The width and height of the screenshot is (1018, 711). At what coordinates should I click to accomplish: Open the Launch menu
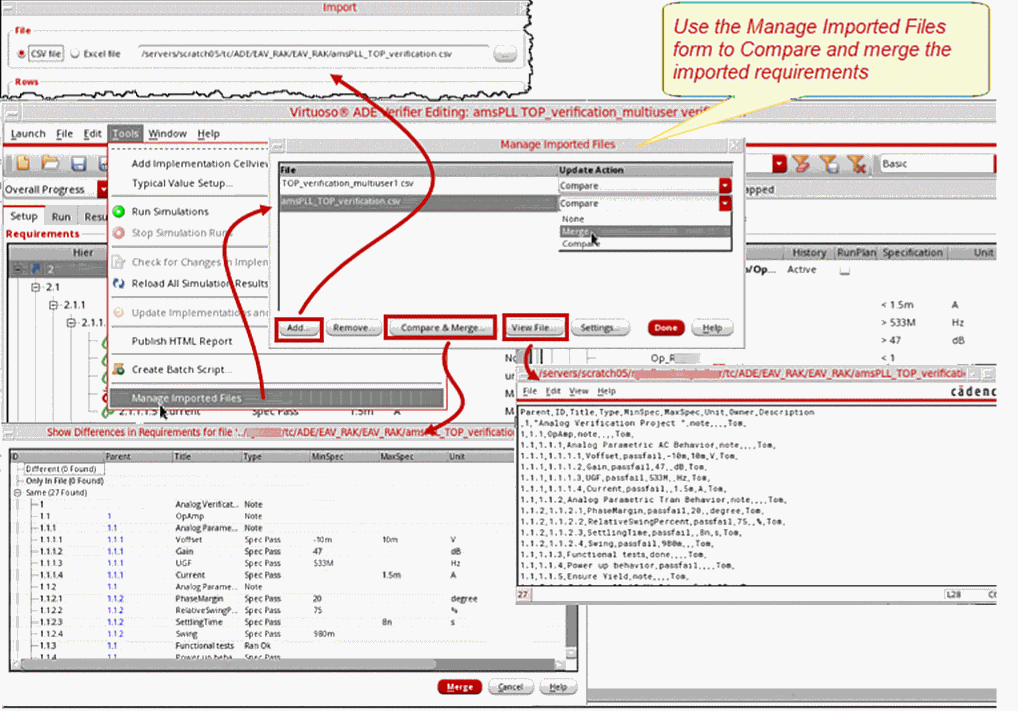(28, 133)
